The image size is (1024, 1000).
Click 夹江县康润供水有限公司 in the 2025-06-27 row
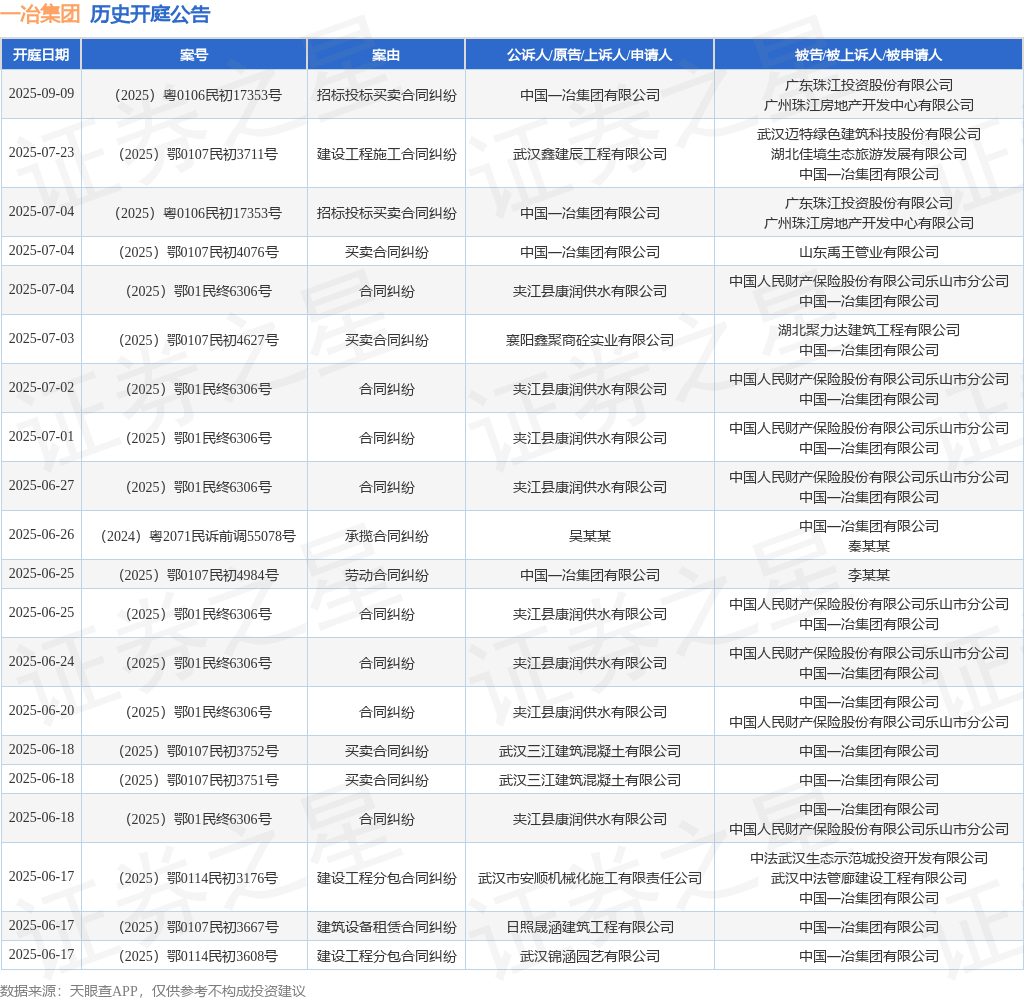(590, 487)
